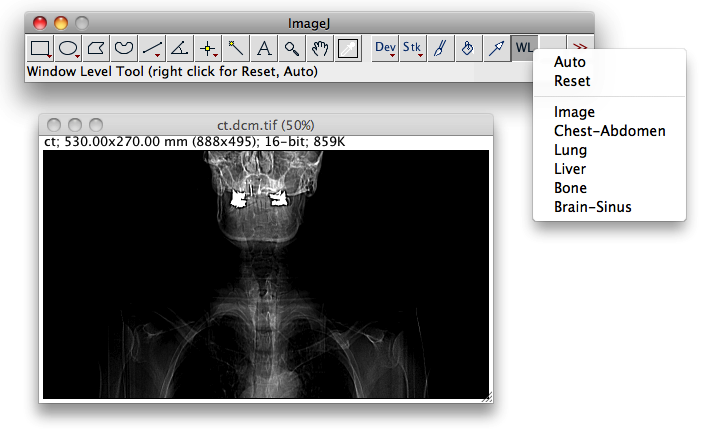The height and width of the screenshot is (434, 710).
Task: Minimize the ImageJ window with yellow button
Action: pos(61,23)
